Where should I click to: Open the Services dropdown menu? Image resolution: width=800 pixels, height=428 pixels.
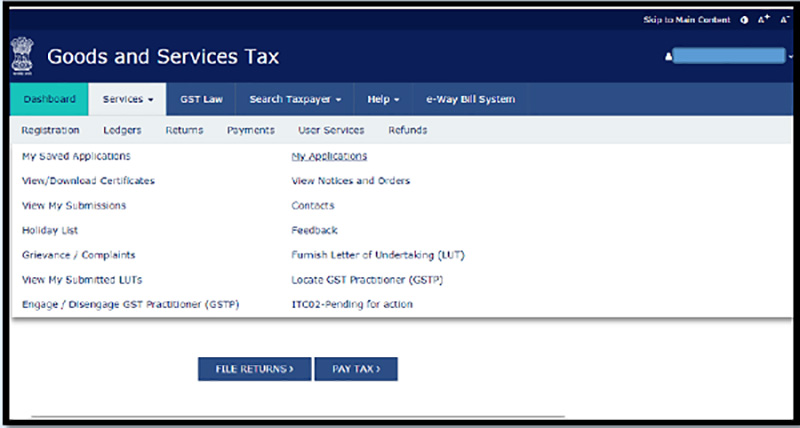(128, 99)
